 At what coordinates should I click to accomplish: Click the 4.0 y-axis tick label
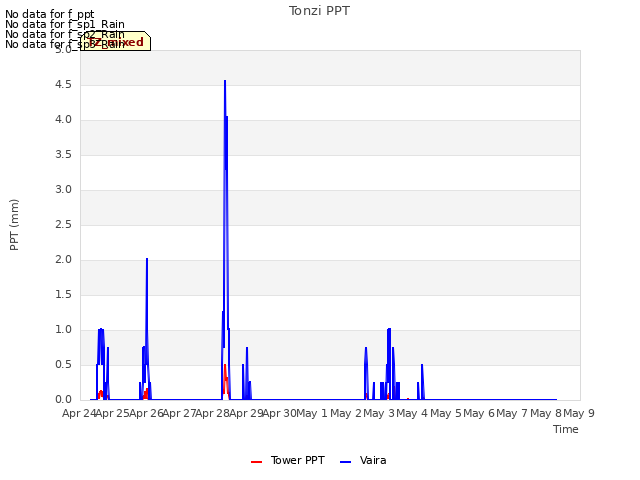pos(63,120)
